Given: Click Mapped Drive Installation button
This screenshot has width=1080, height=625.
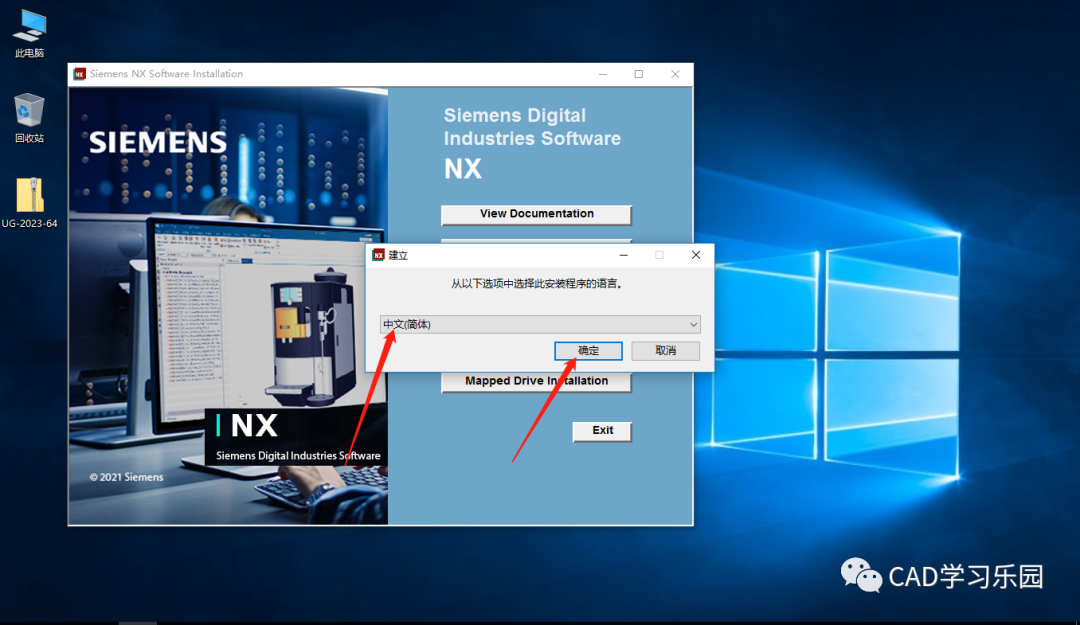Looking at the screenshot, I should (x=537, y=381).
